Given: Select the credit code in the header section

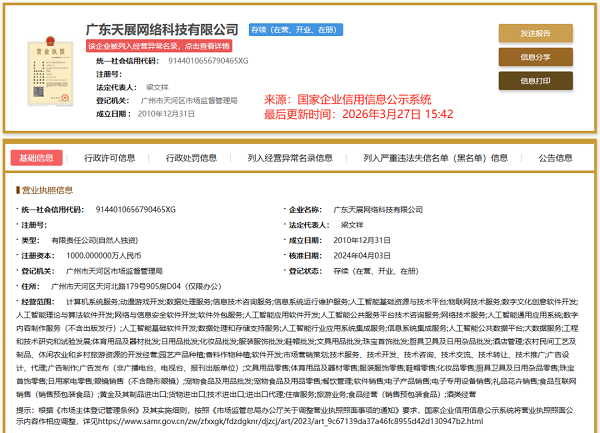Looking at the screenshot, I should (208, 61).
